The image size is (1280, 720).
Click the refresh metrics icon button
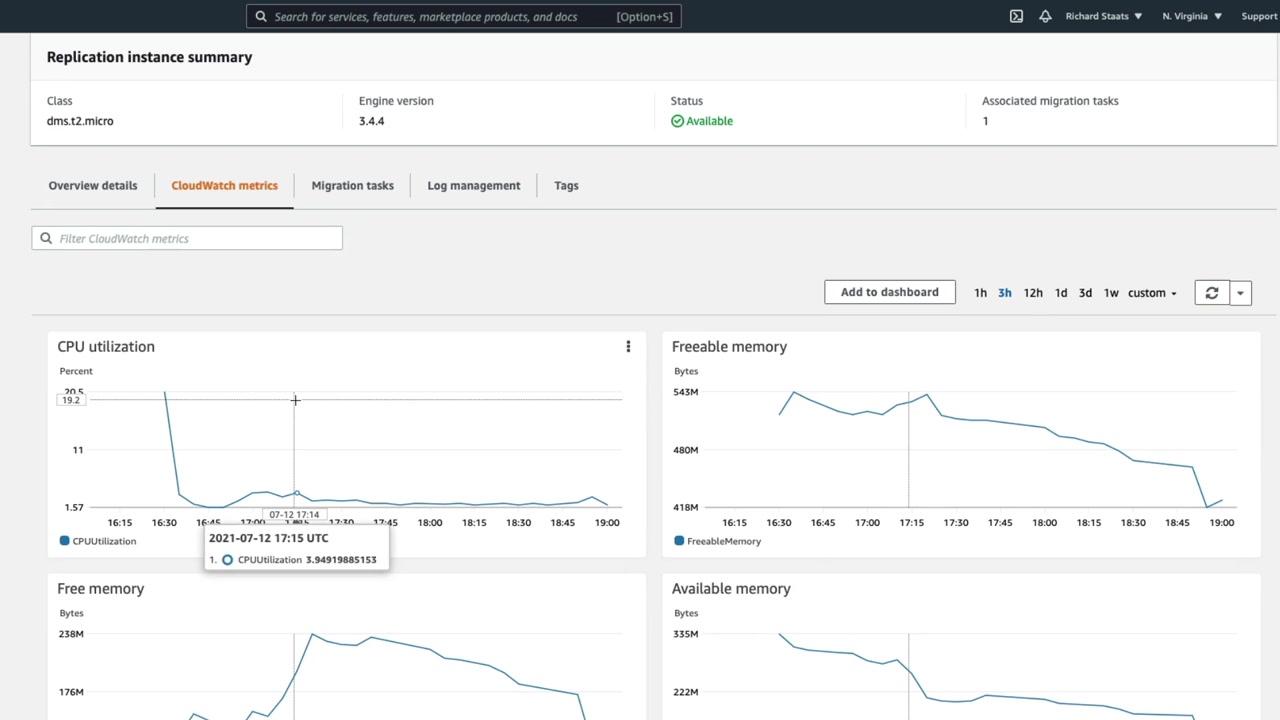click(x=1211, y=293)
